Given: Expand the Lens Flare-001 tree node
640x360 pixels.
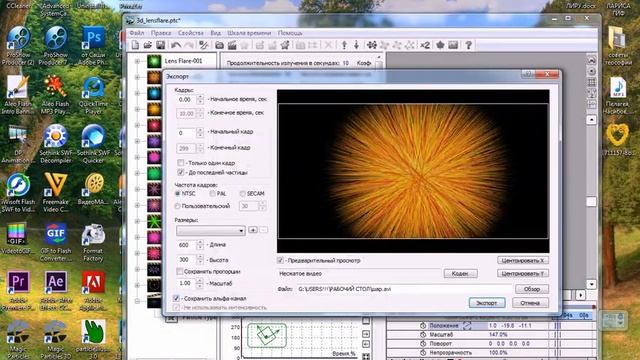Looking at the screenshot, I should 138,61.
